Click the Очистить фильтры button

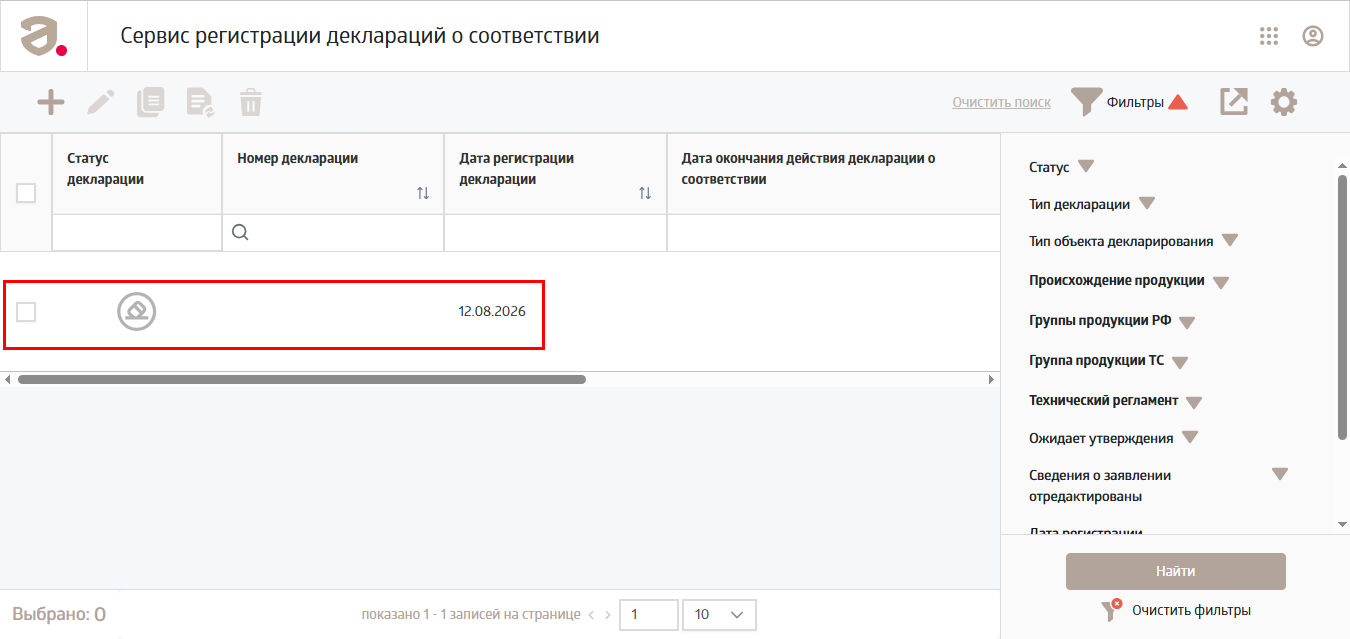(1176, 610)
